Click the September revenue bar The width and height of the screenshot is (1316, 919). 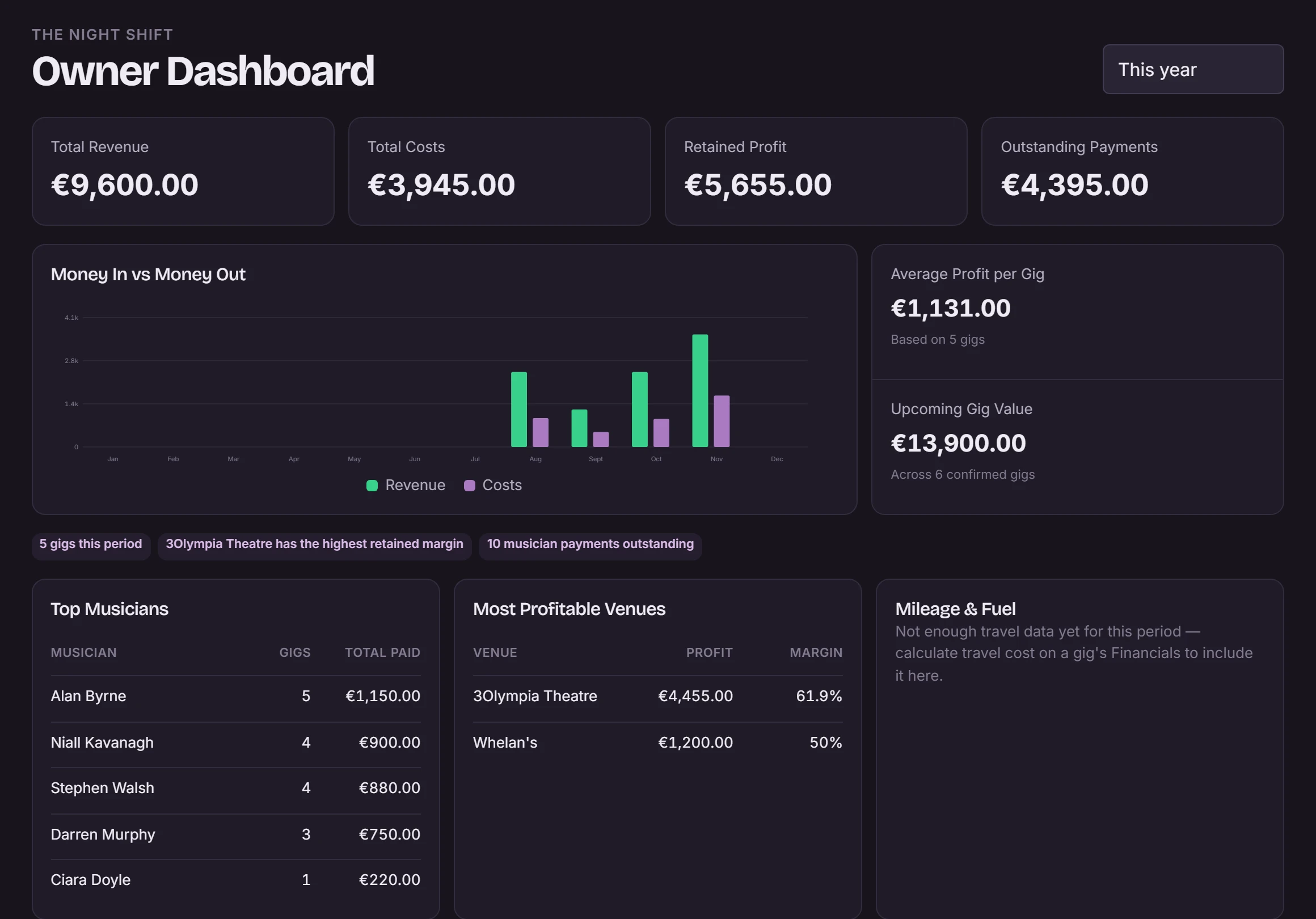[579, 428]
